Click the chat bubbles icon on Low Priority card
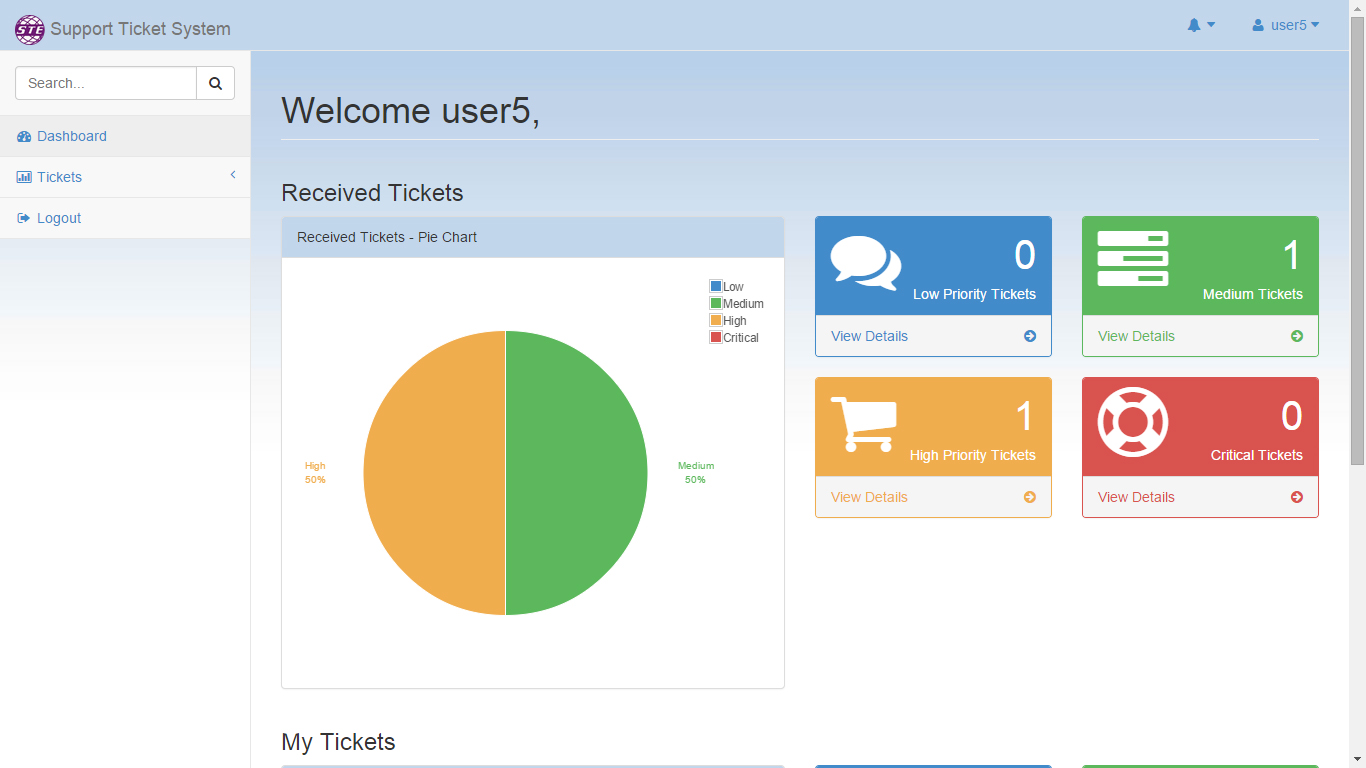Viewport: 1366px width, 768px height. (x=866, y=263)
